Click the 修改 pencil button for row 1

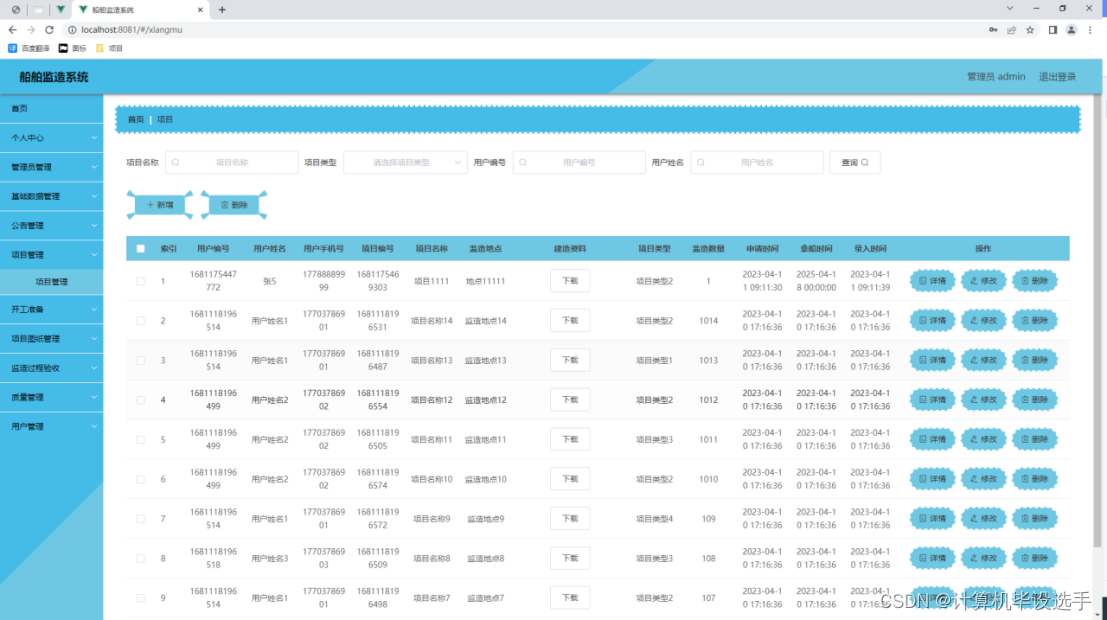point(983,281)
